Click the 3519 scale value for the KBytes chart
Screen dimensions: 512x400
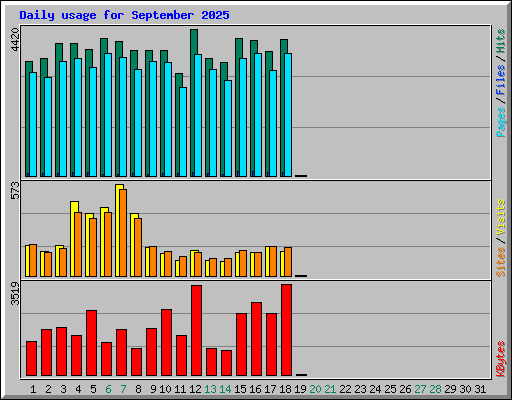pos(15,294)
